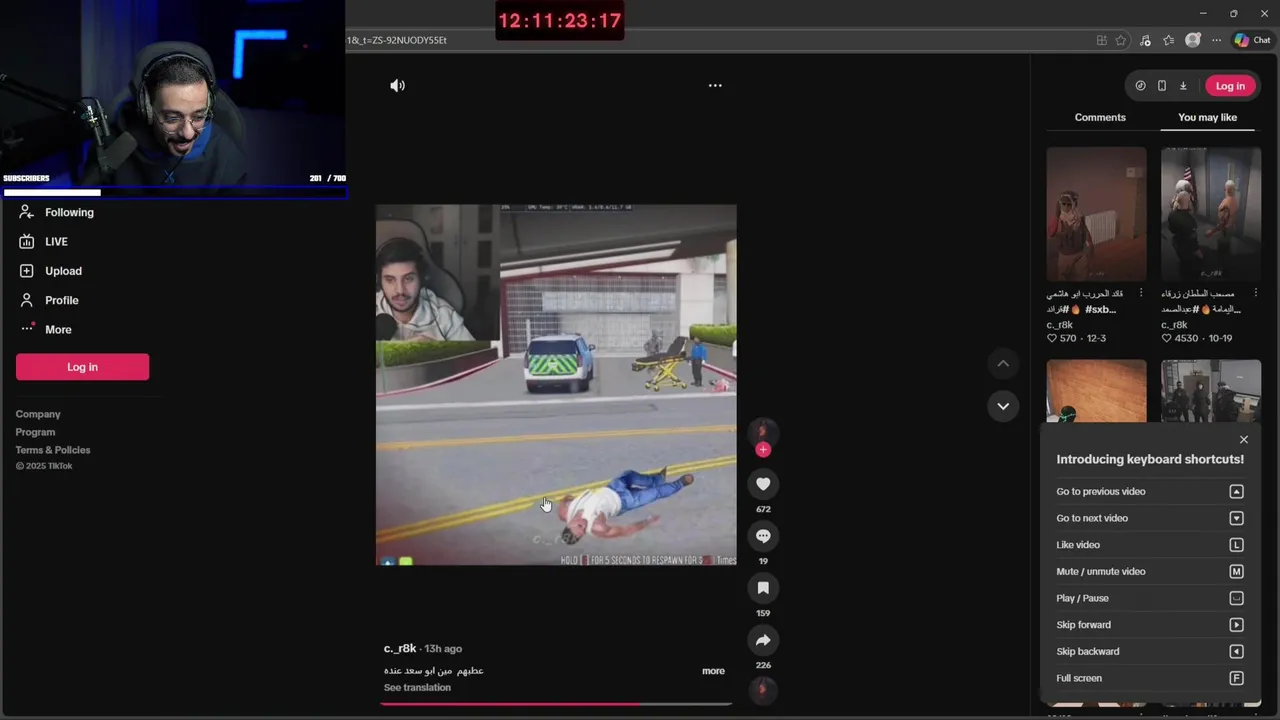Open the recommended video with 4530 likes
This screenshot has width=1280, height=720.
click(1211, 214)
